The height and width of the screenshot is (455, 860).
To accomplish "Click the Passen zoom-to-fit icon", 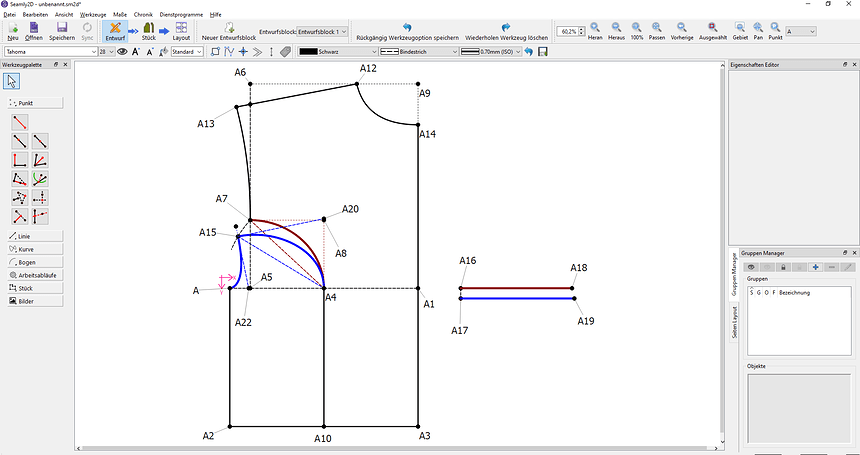I will coord(656,28).
